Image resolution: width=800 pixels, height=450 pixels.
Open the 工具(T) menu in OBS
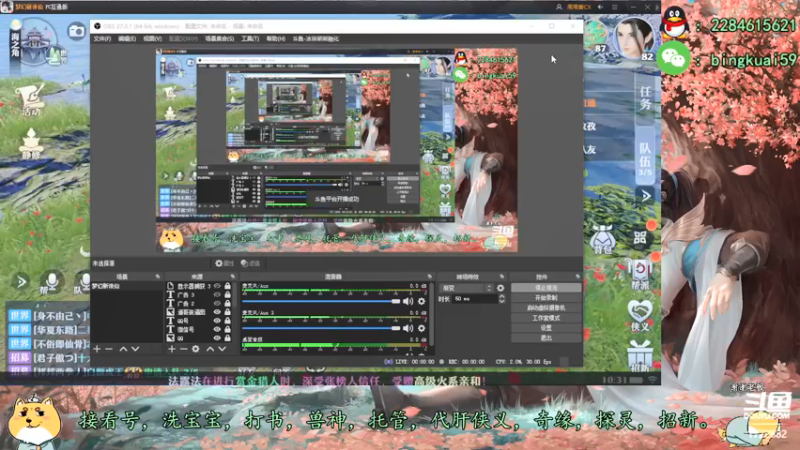point(250,39)
